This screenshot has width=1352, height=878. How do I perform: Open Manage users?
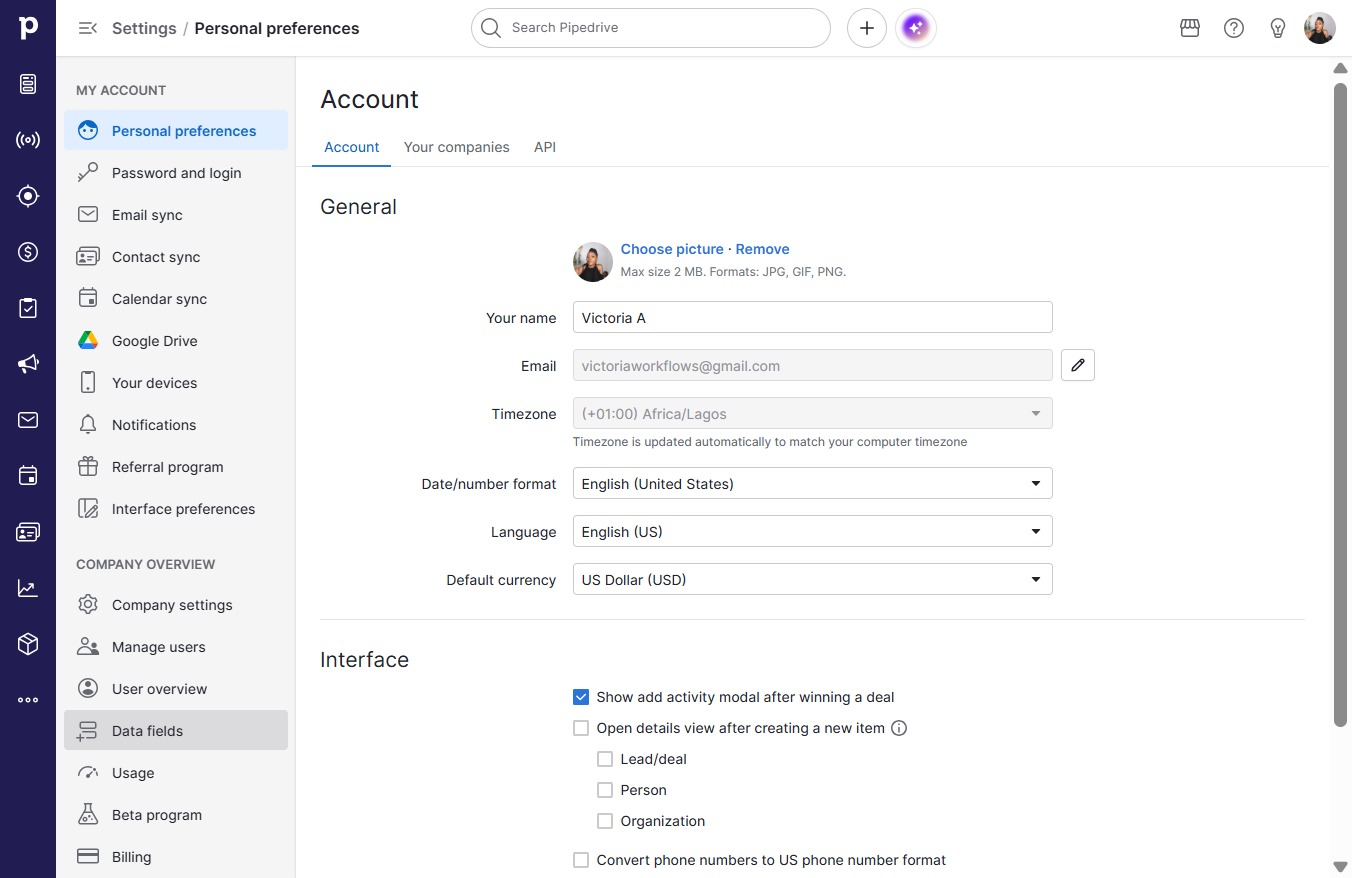tap(176, 647)
